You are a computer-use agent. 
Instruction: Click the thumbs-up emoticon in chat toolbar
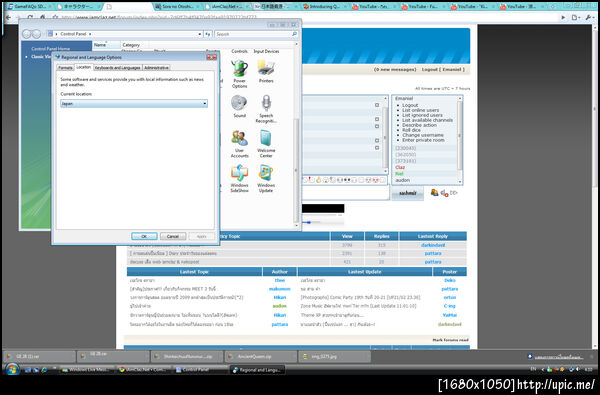(318, 180)
